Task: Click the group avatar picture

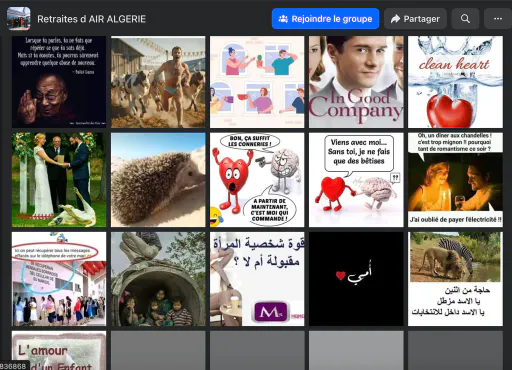Action: pyautogui.click(x=19, y=19)
